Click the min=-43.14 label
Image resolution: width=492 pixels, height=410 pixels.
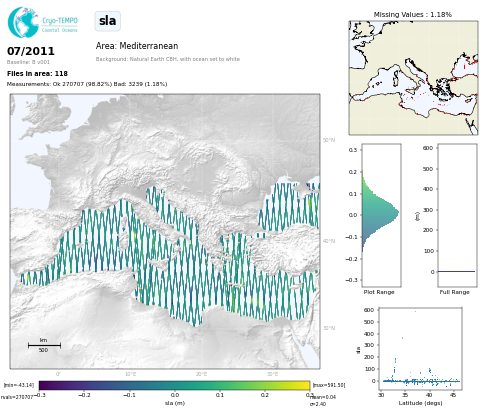pyautogui.click(x=19, y=385)
